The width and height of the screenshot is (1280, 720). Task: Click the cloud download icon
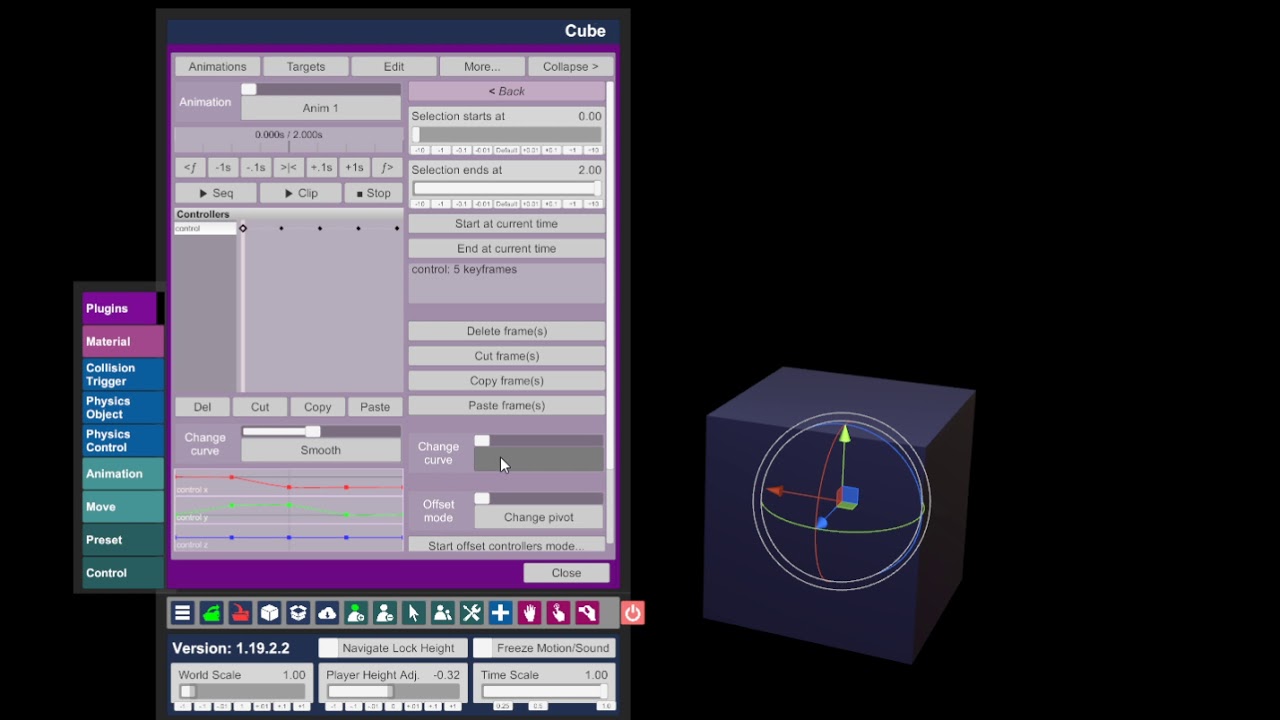click(327, 613)
